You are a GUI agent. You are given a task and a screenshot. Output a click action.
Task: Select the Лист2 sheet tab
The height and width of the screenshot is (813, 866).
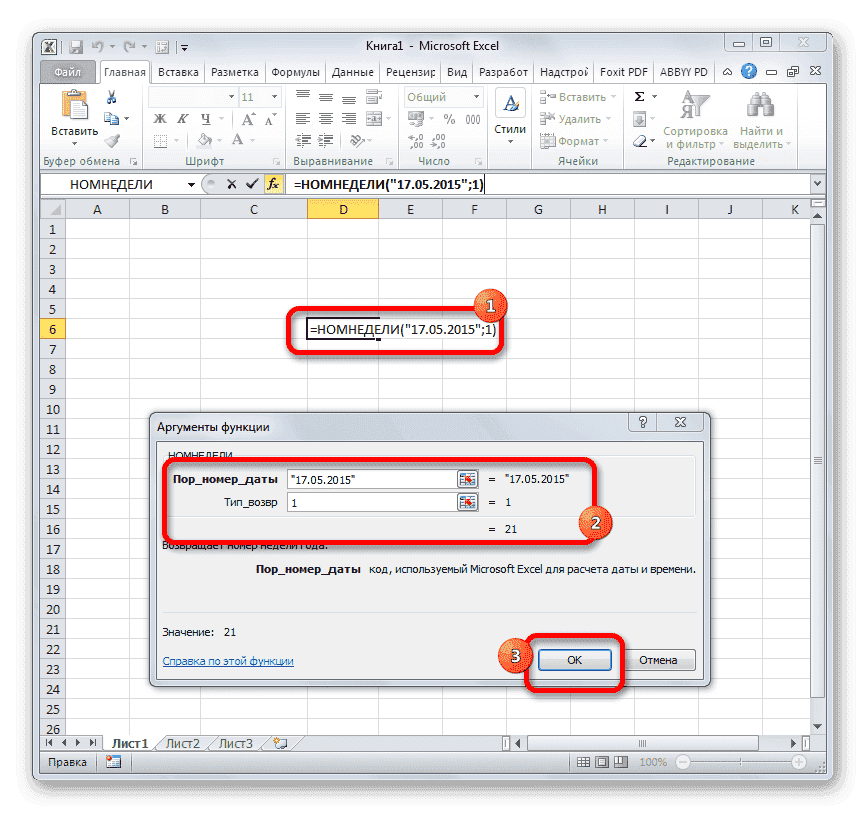coord(182,743)
